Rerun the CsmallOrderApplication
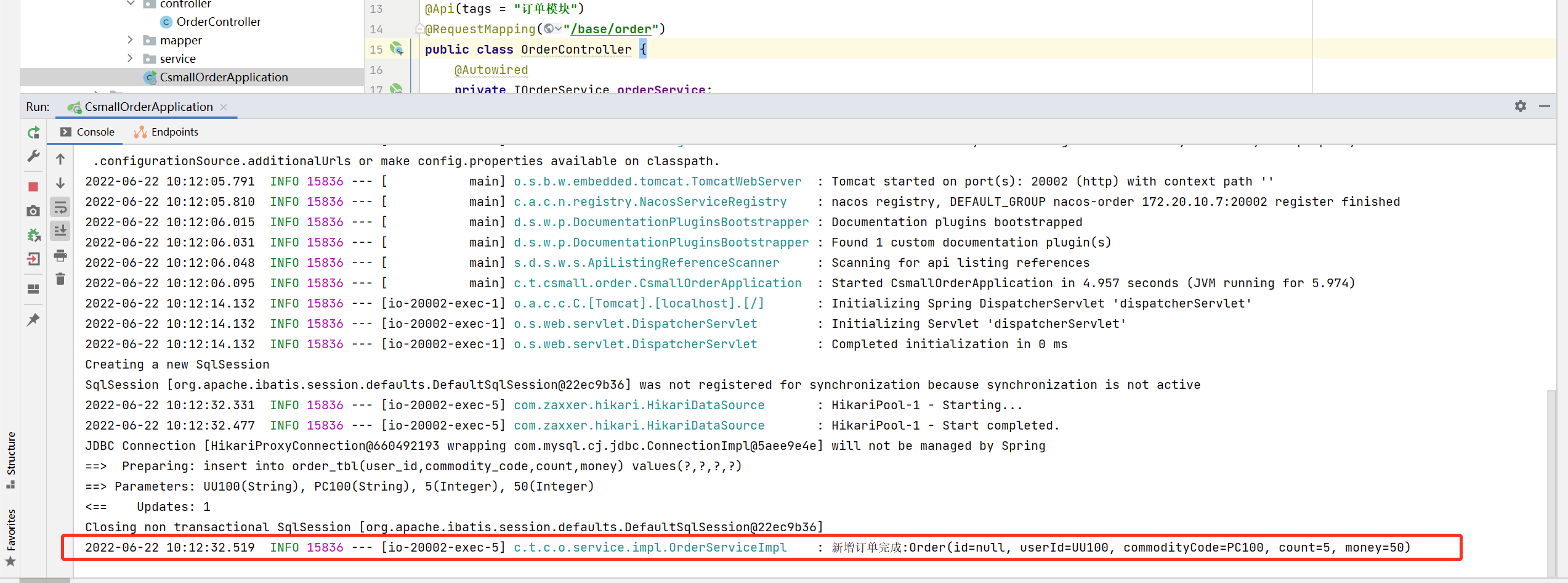Viewport: 1568px width, 583px height. click(33, 132)
